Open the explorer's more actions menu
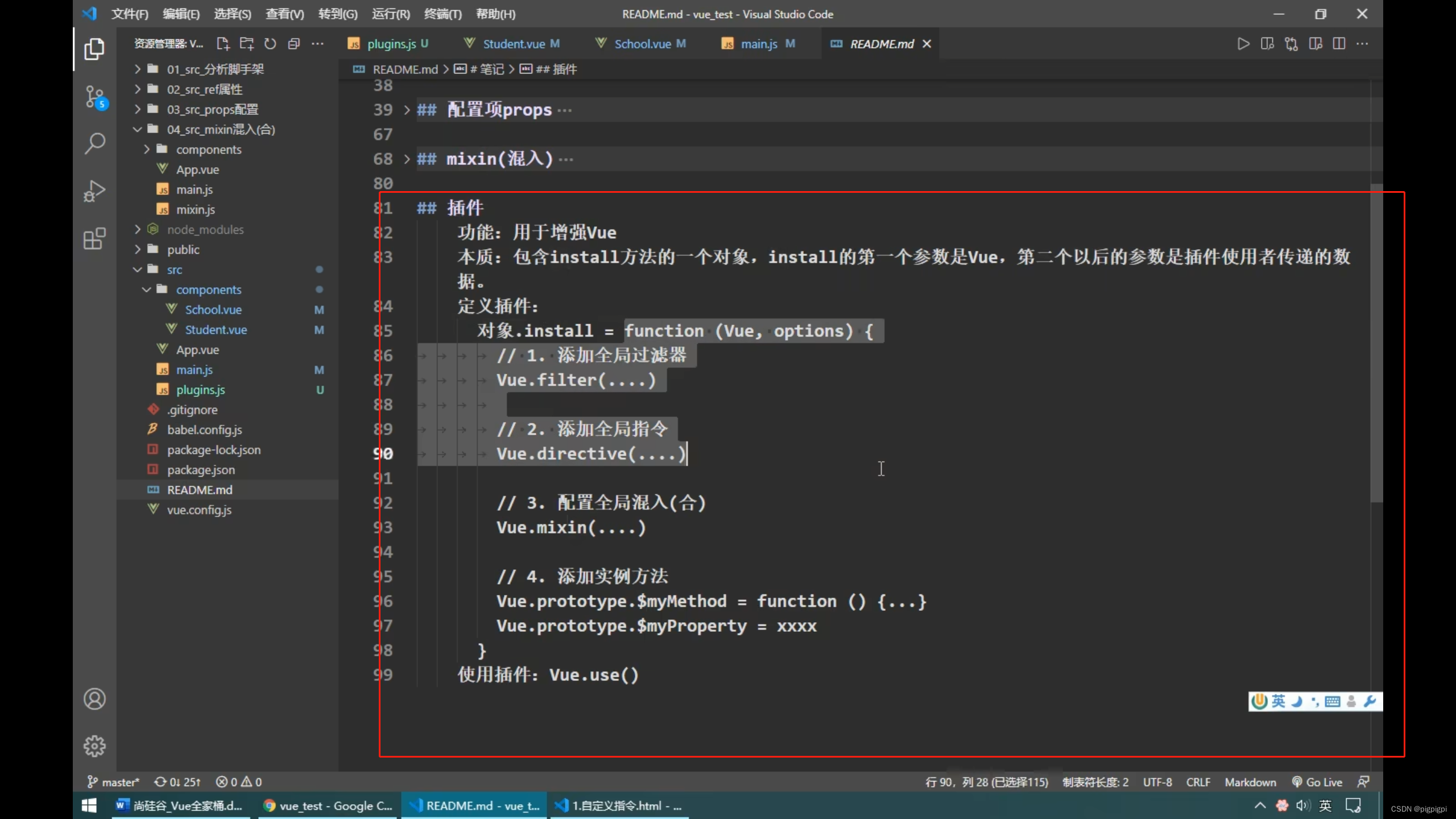Viewport: 1456px width, 819px height. (x=317, y=44)
